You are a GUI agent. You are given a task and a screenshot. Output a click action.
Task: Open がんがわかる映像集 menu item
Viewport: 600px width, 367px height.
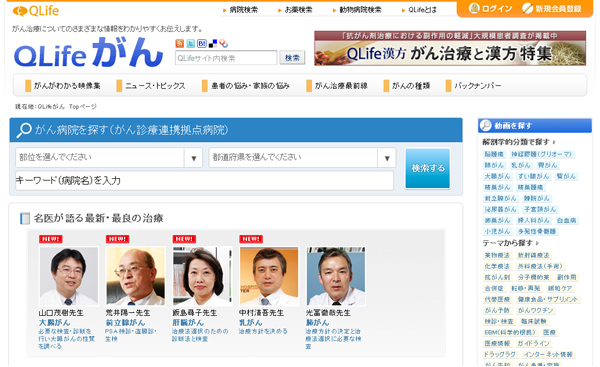63,86
